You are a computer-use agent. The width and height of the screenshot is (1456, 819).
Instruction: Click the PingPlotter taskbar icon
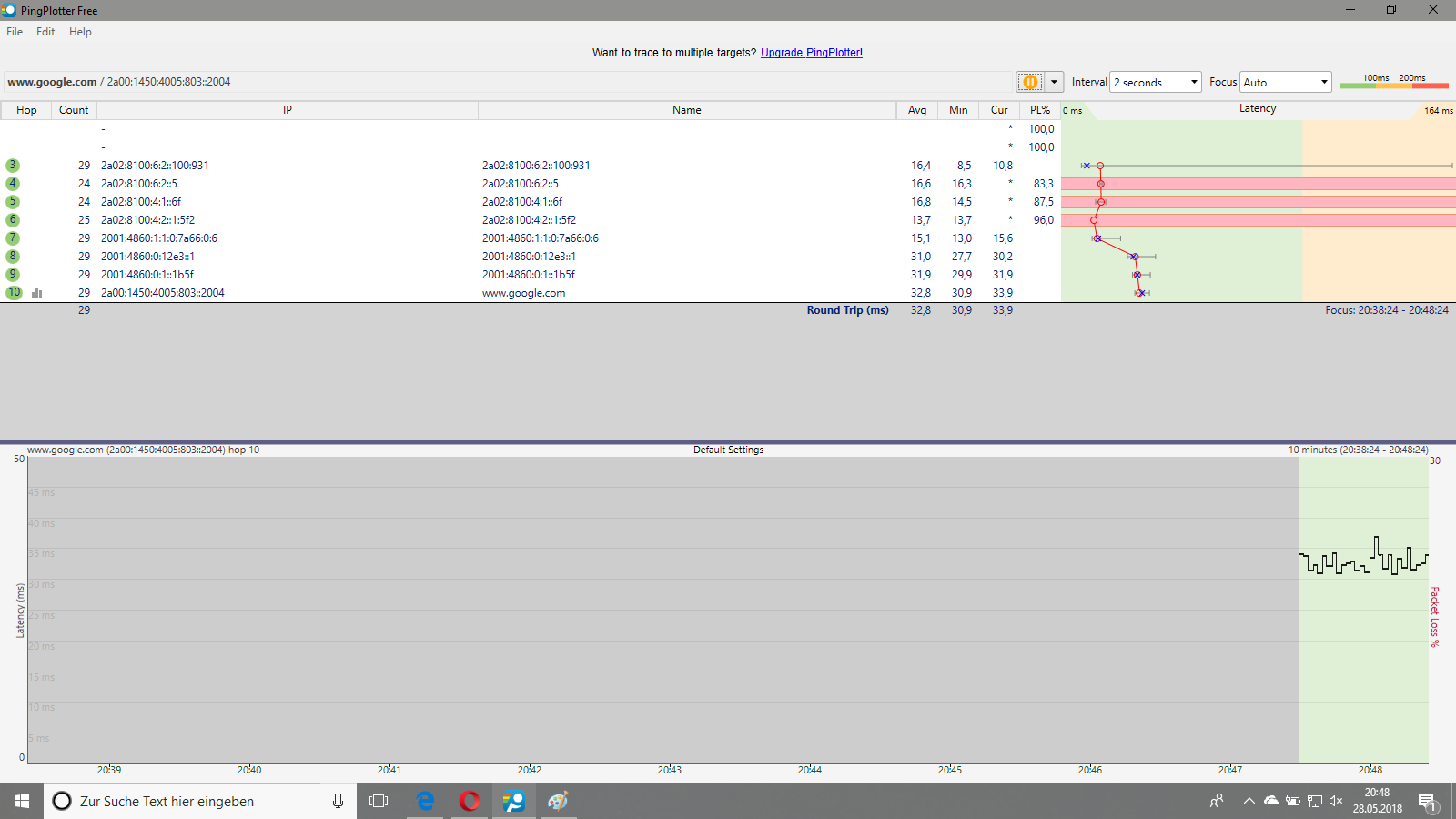click(x=514, y=801)
